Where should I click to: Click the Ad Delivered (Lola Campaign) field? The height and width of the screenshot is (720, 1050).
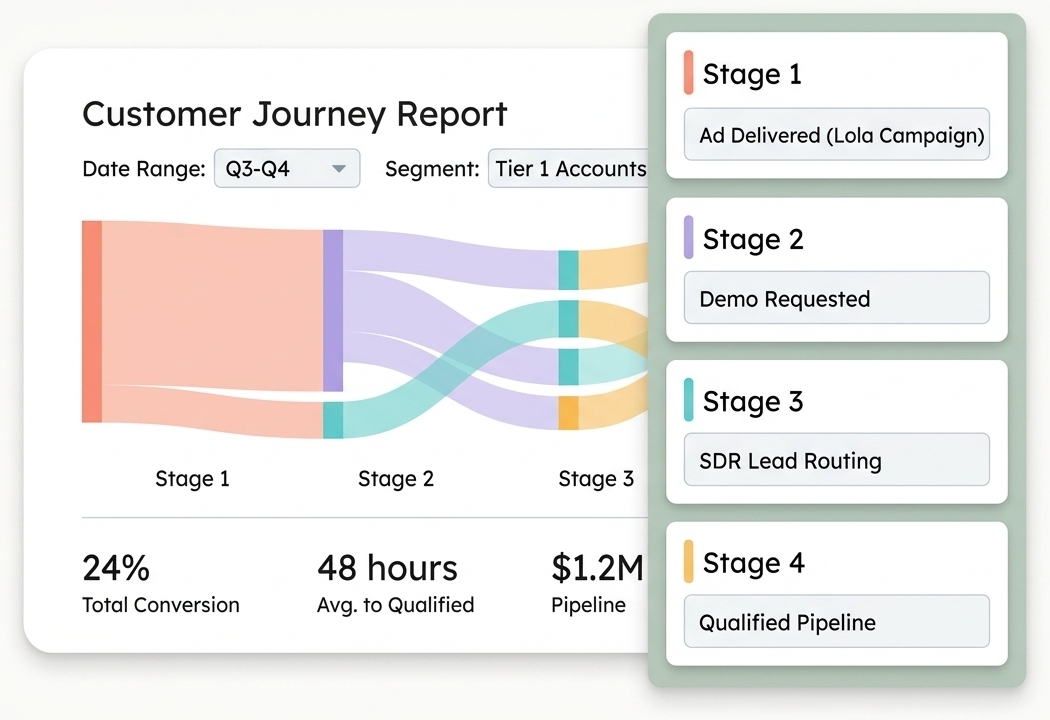pos(836,135)
